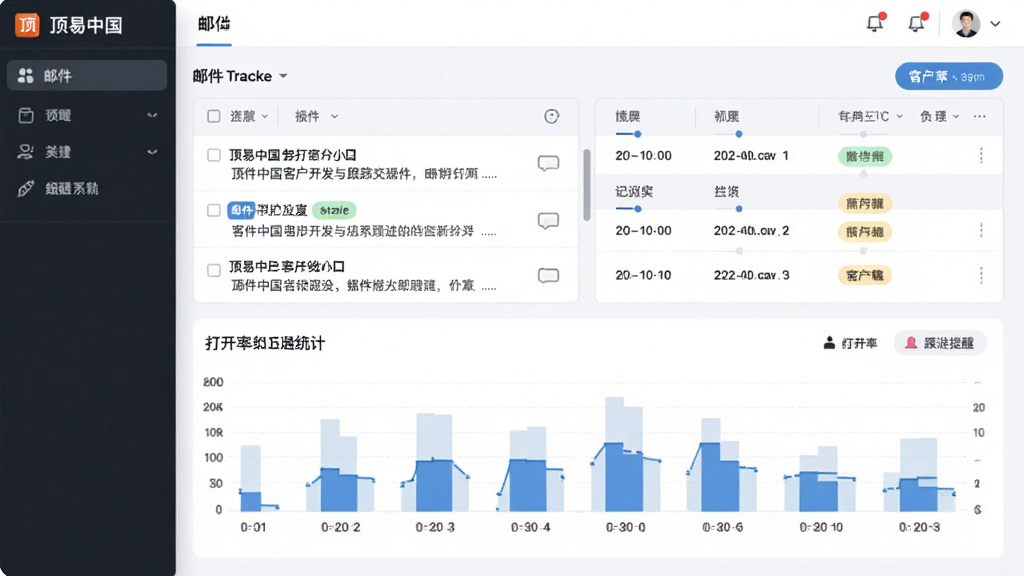Screen dimensions: 1024x576
Task: Click the comment bubble icon on the last email row
Action: pyautogui.click(x=549, y=276)
